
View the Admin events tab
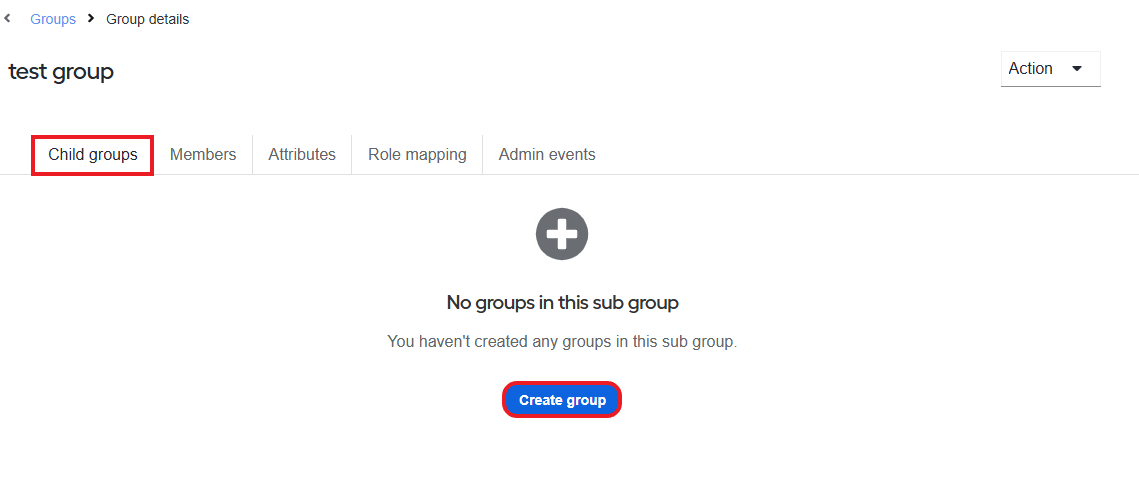(x=547, y=155)
